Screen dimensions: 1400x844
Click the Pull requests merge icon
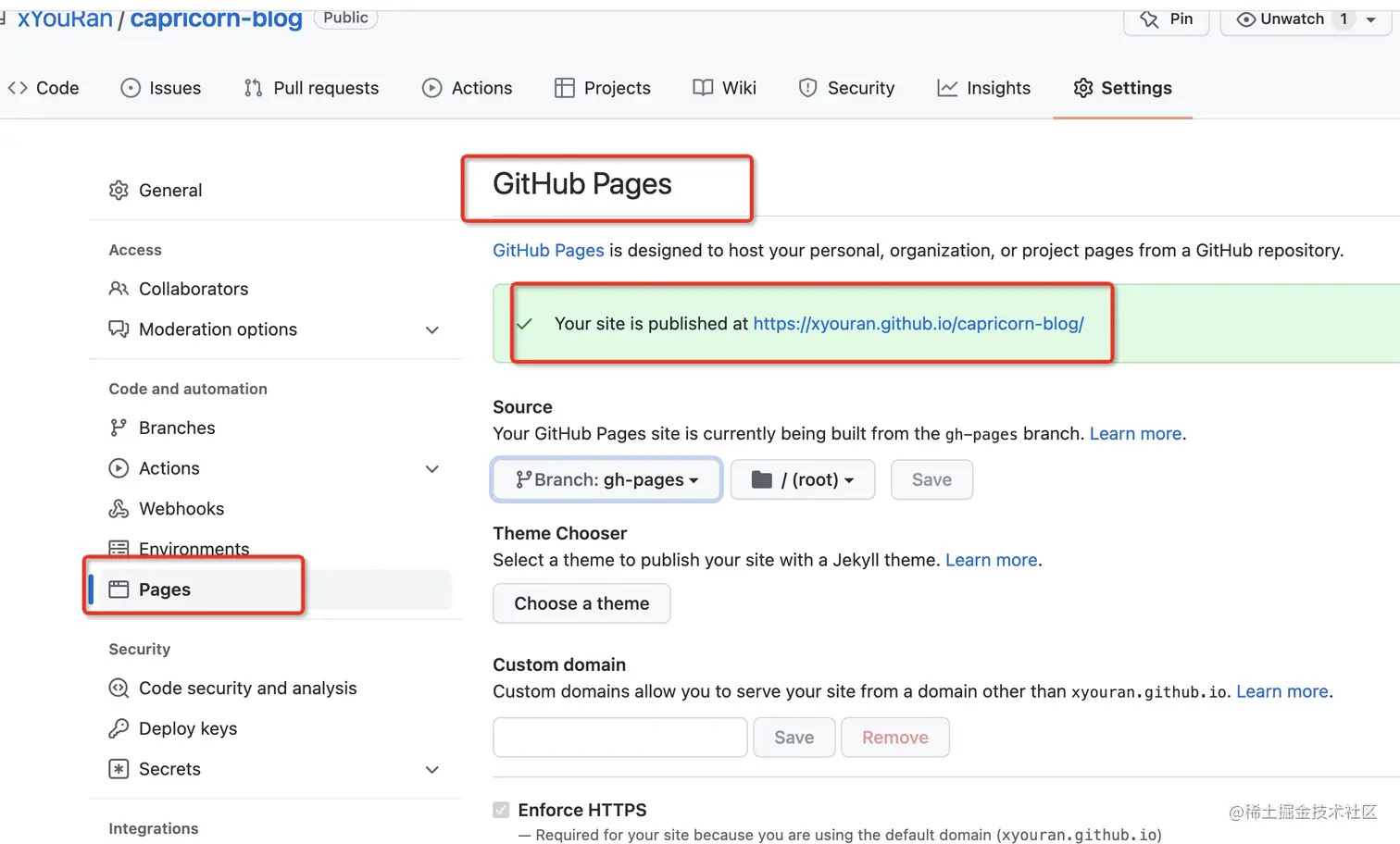click(253, 88)
